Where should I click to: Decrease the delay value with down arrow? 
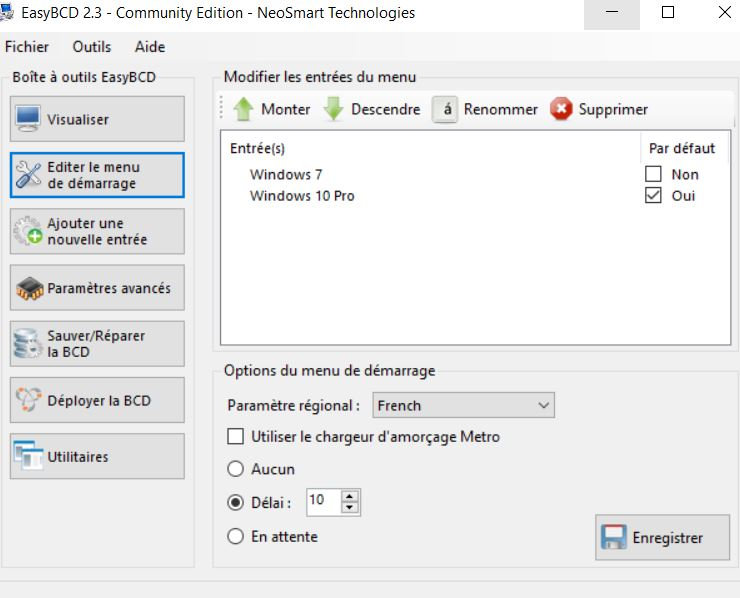[x=349, y=508]
